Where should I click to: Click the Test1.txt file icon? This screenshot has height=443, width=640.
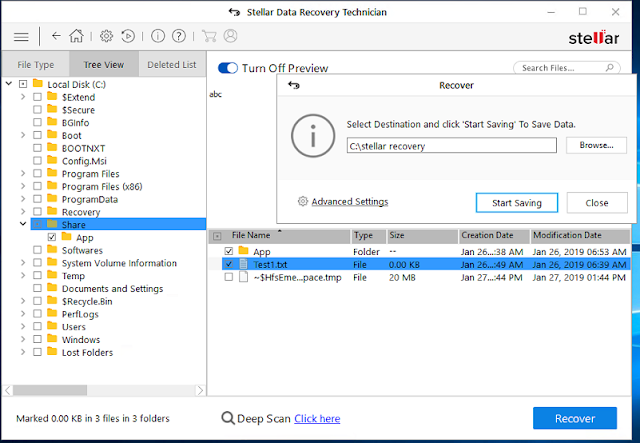[x=243, y=264]
